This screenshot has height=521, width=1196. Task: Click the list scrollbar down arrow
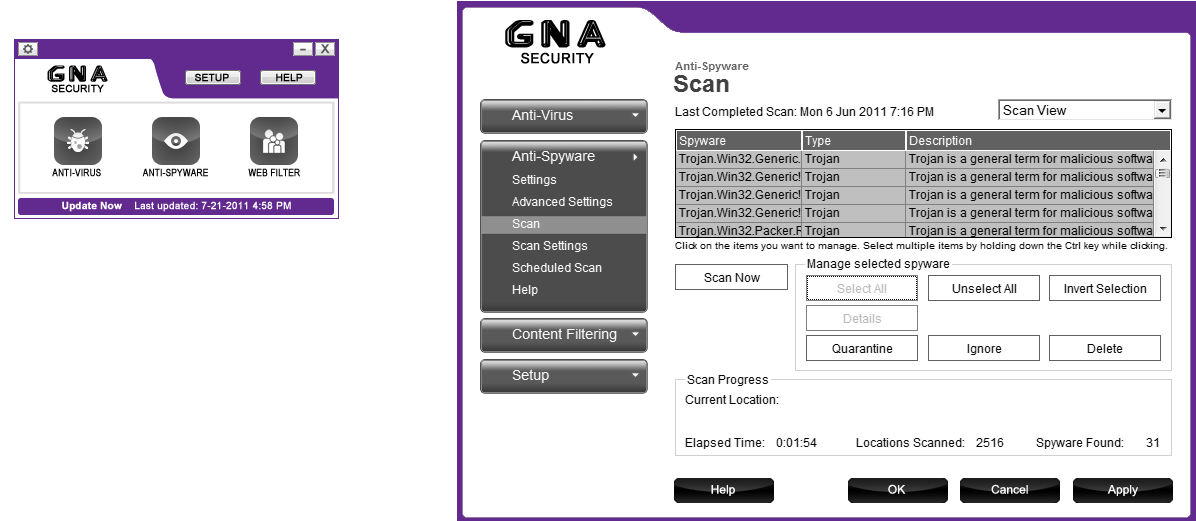tap(1163, 229)
